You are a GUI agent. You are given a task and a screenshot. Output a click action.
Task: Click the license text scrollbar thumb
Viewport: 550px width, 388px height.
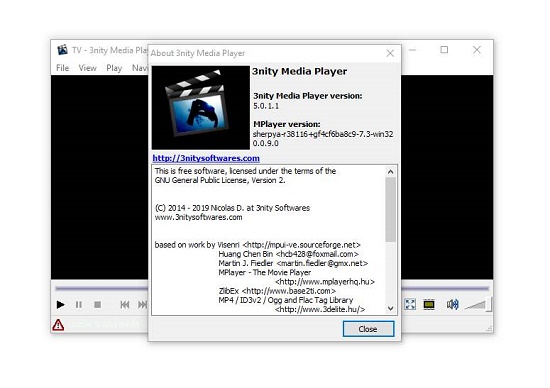390,209
